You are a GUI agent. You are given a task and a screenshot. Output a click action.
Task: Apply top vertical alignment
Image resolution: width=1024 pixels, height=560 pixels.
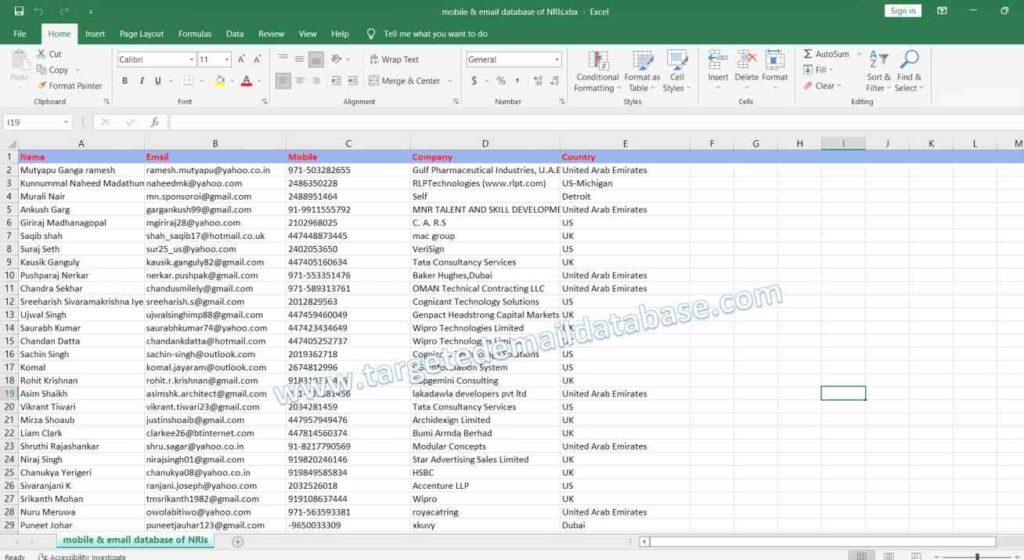[283, 59]
